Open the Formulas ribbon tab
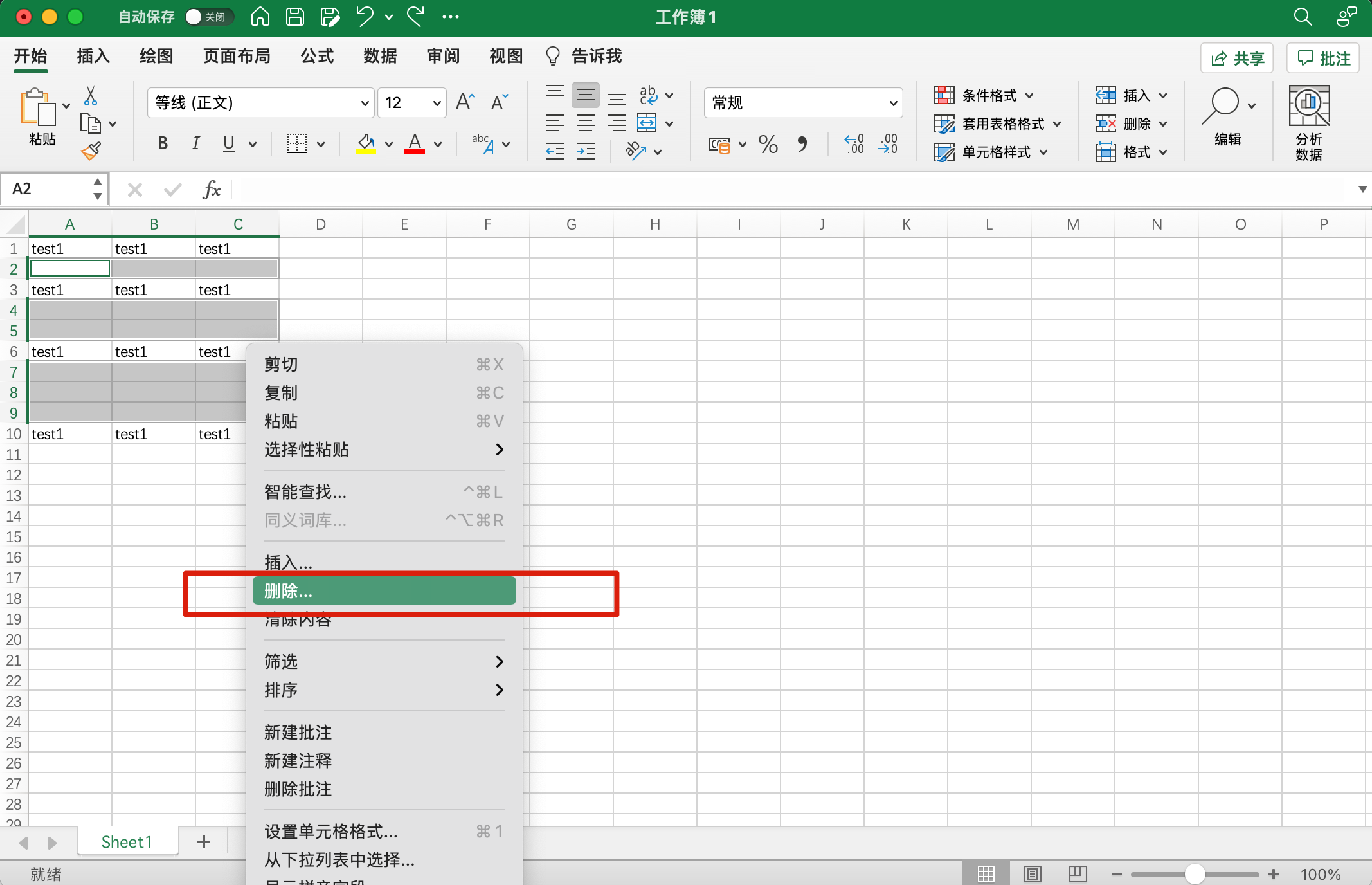The width and height of the screenshot is (1372, 885). [x=317, y=57]
